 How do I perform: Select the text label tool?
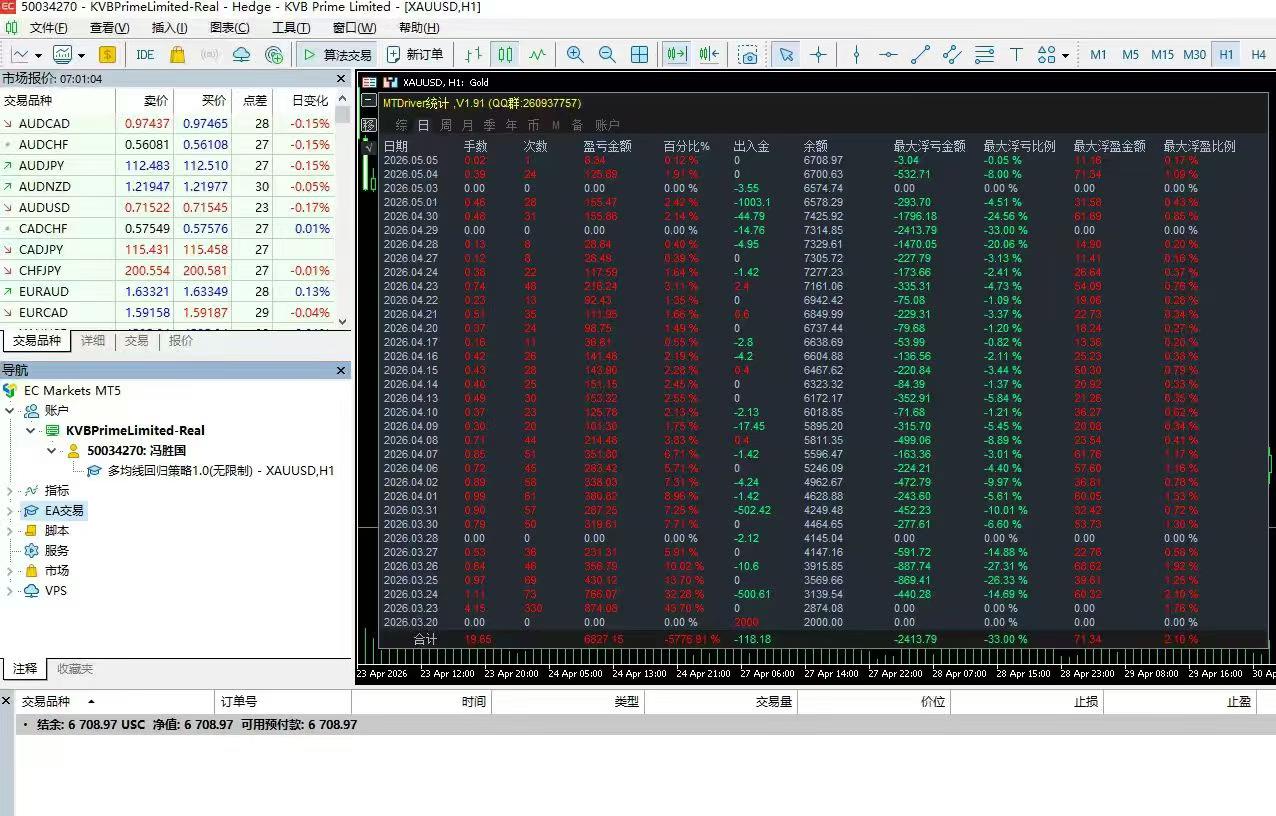click(x=1016, y=55)
